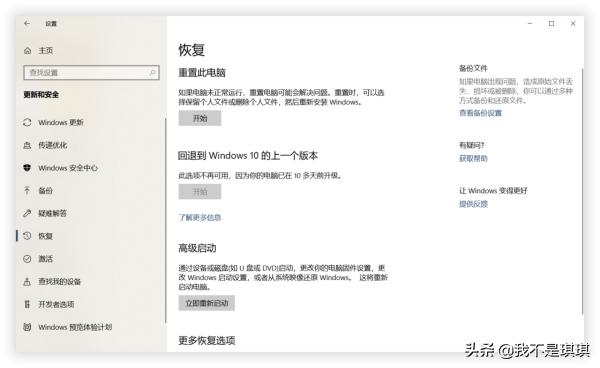
Task: Open 查找我的设备 settings
Action: [x=60, y=282]
